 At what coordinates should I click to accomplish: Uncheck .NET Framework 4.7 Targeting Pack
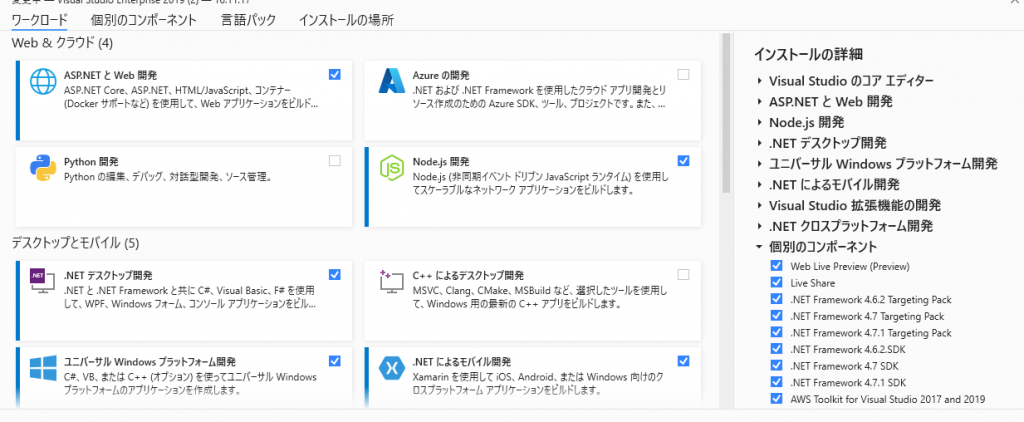tap(776, 316)
